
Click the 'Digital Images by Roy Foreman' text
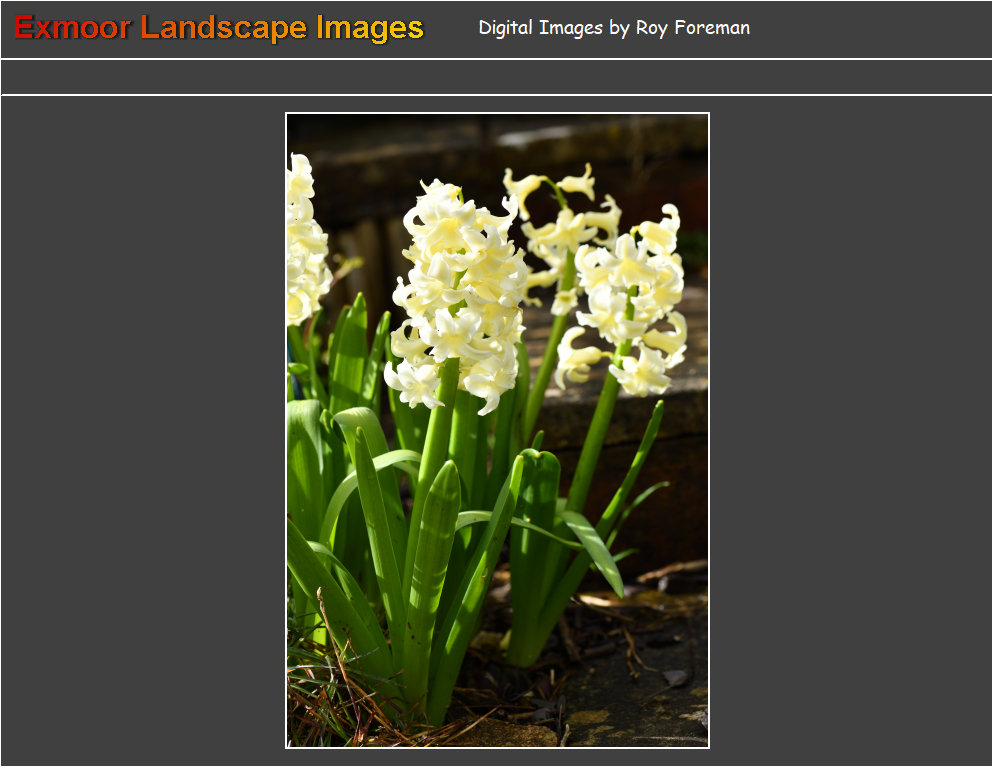[613, 28]
